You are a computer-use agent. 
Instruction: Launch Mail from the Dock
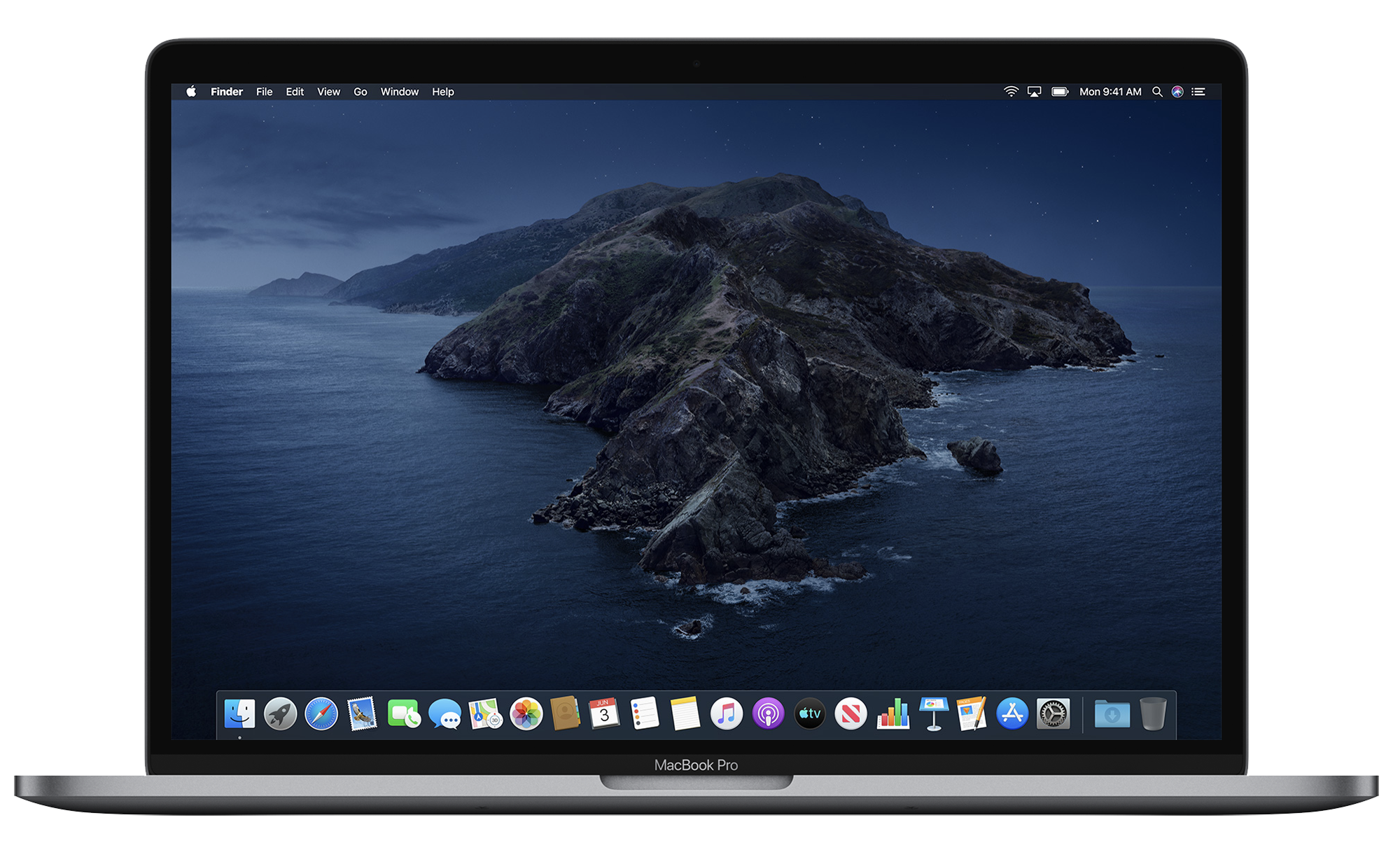[362, 714]
